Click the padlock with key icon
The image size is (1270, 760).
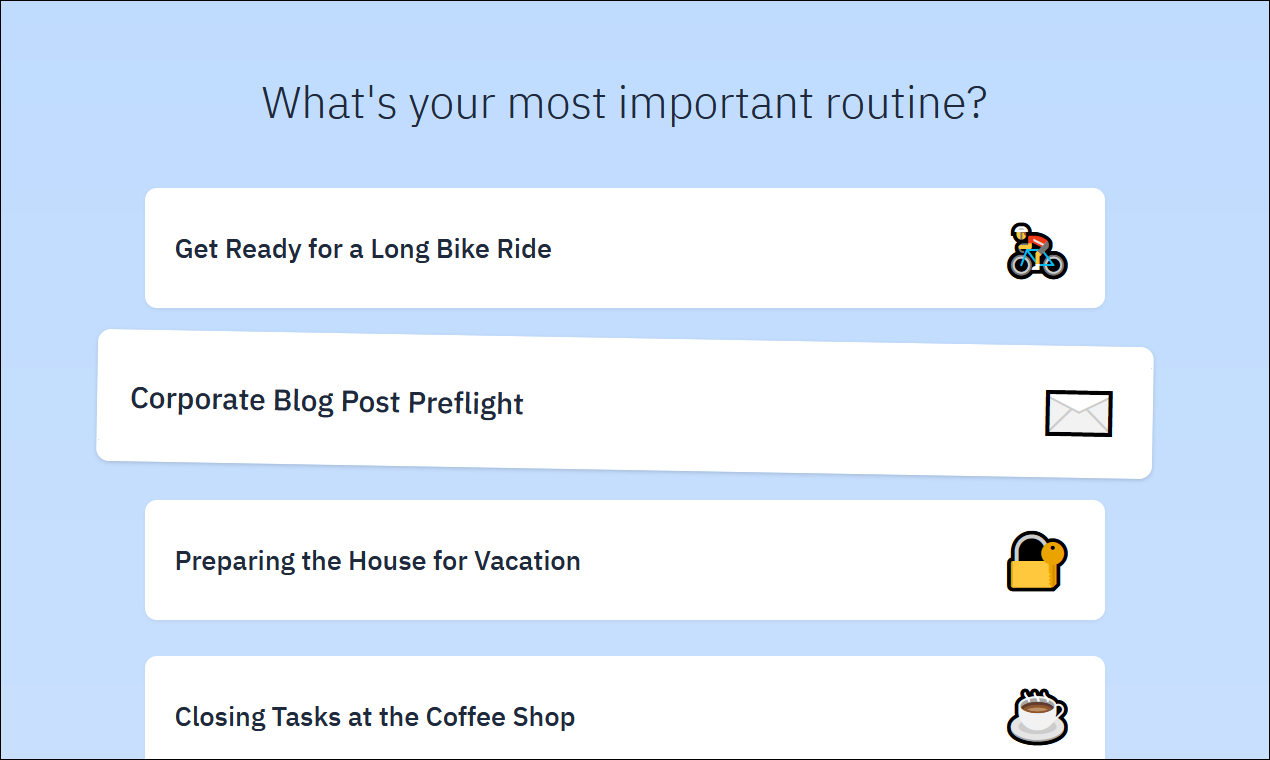tap(1037, 561)
